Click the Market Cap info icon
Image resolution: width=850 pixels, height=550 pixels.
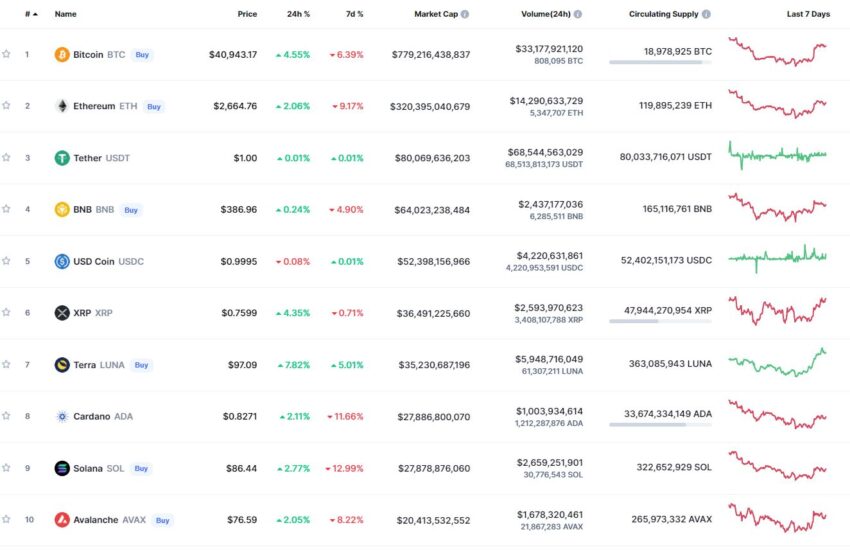[465, 15]
